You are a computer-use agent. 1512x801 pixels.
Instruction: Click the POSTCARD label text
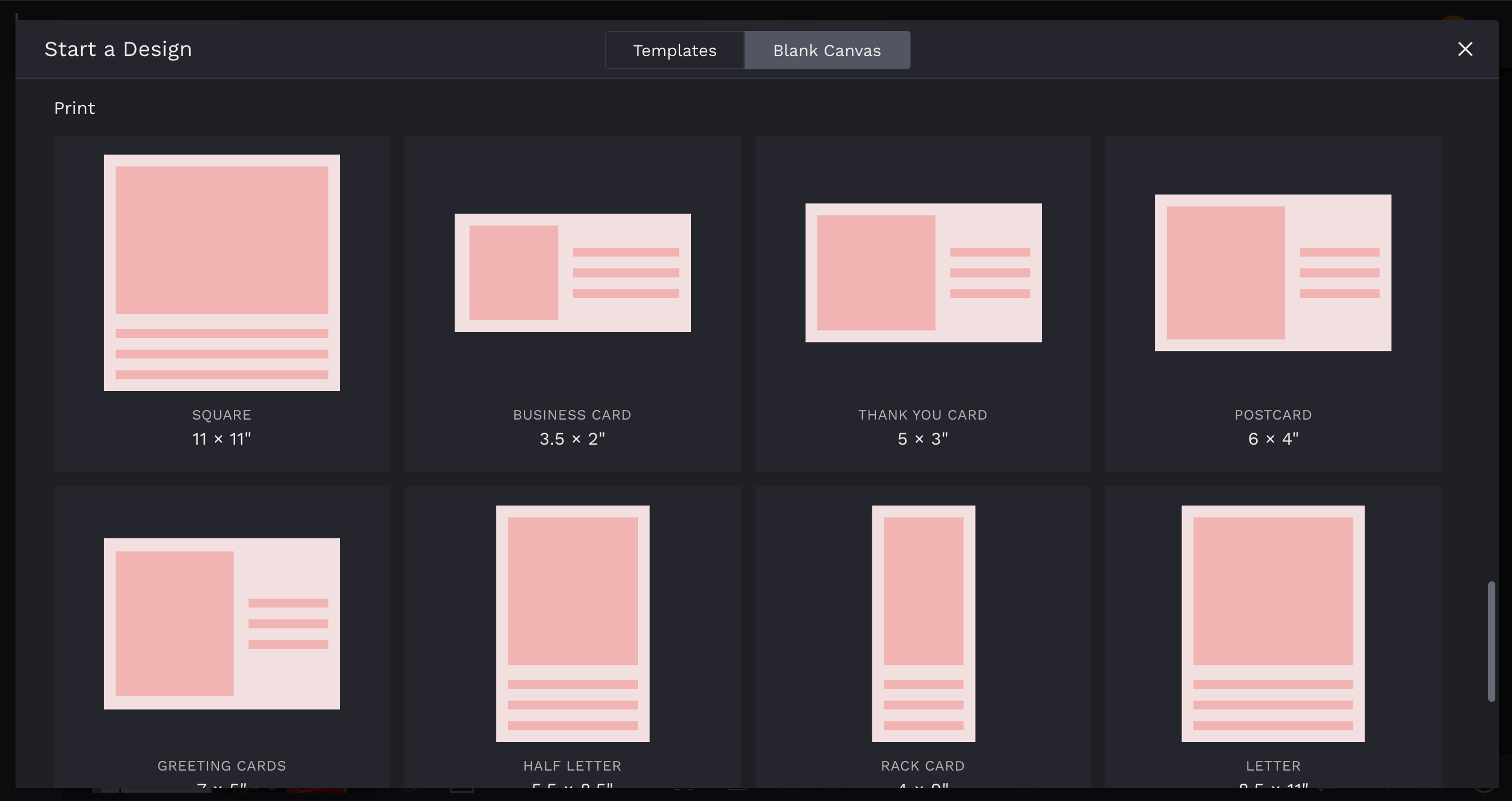(1273, 415)
